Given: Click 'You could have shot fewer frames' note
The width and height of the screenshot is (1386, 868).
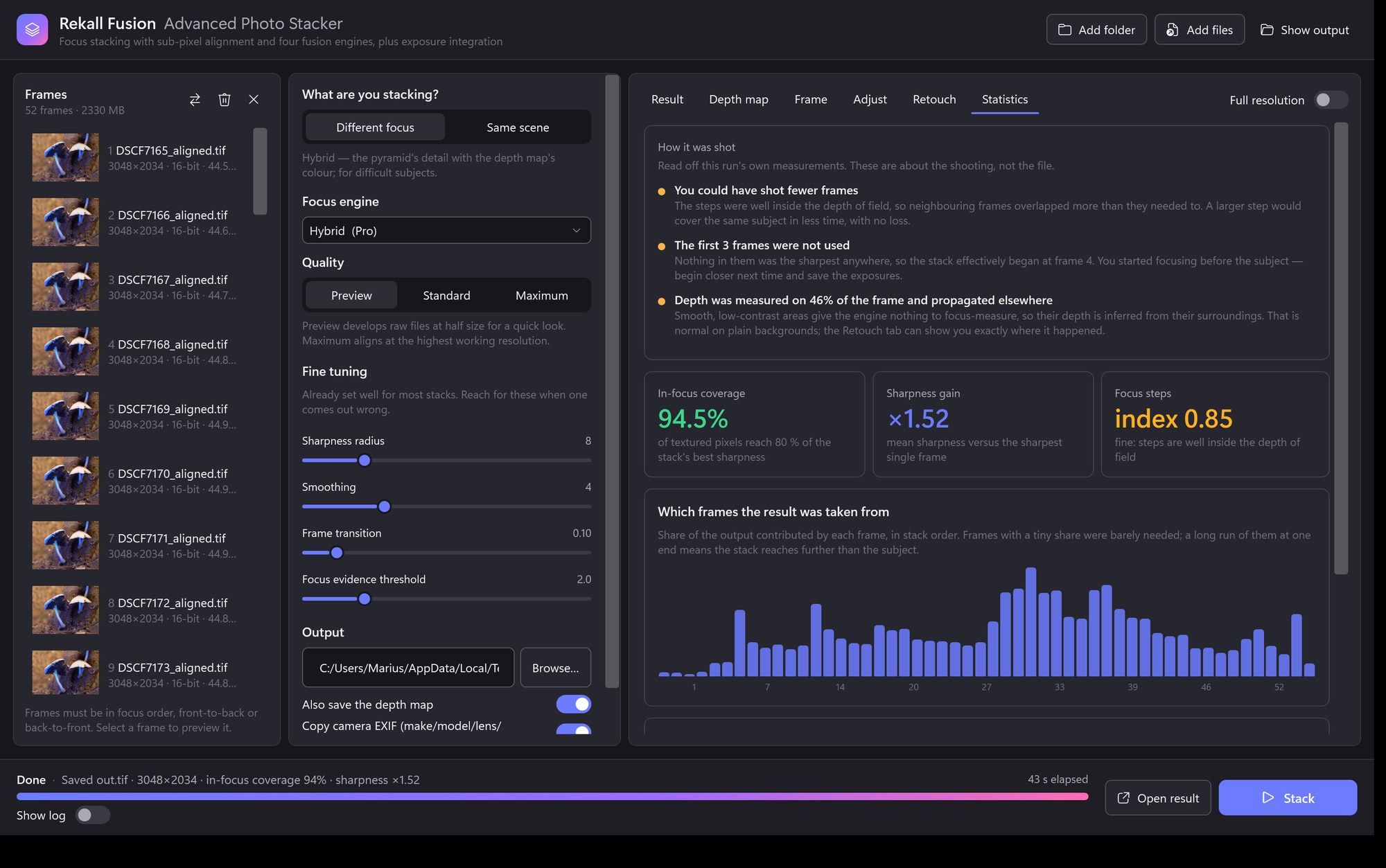Looking at the screenshot, I should click(766, 190).
